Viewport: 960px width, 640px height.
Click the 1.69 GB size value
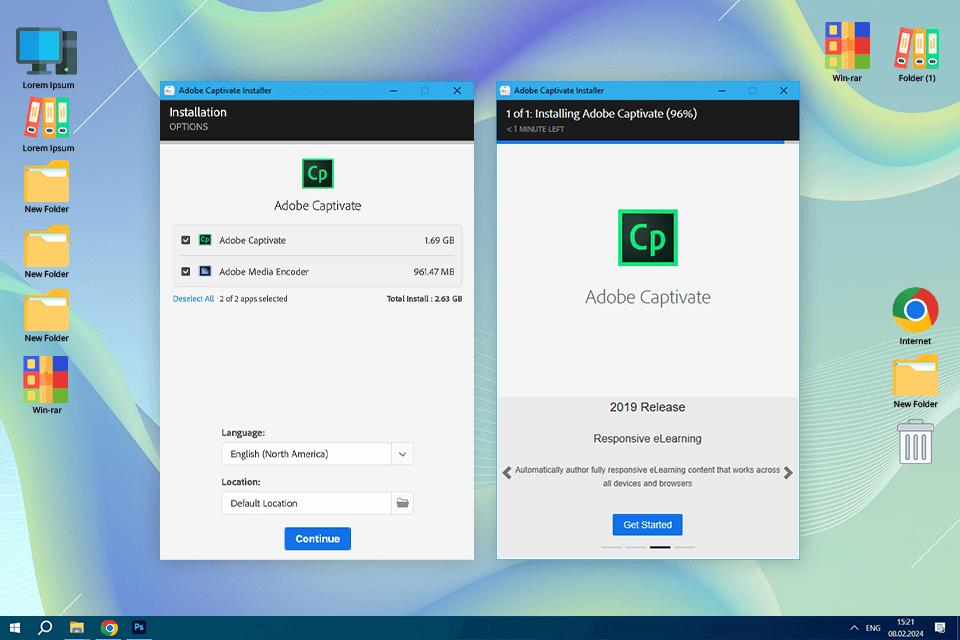439,240
